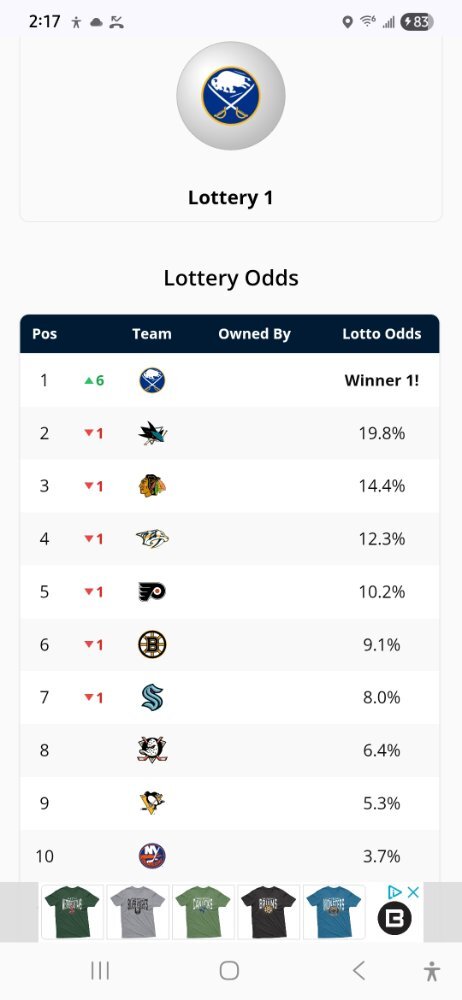
Task: Open the teal t-shirt ad thumbnail
Action: (333, 912)
